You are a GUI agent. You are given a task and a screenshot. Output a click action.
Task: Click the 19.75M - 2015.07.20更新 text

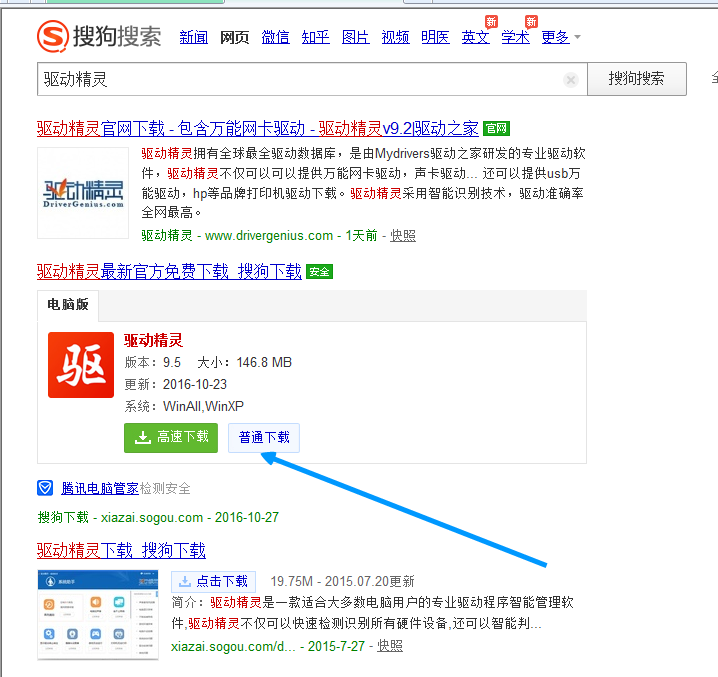pyautogui.click(x=343, y=582)
